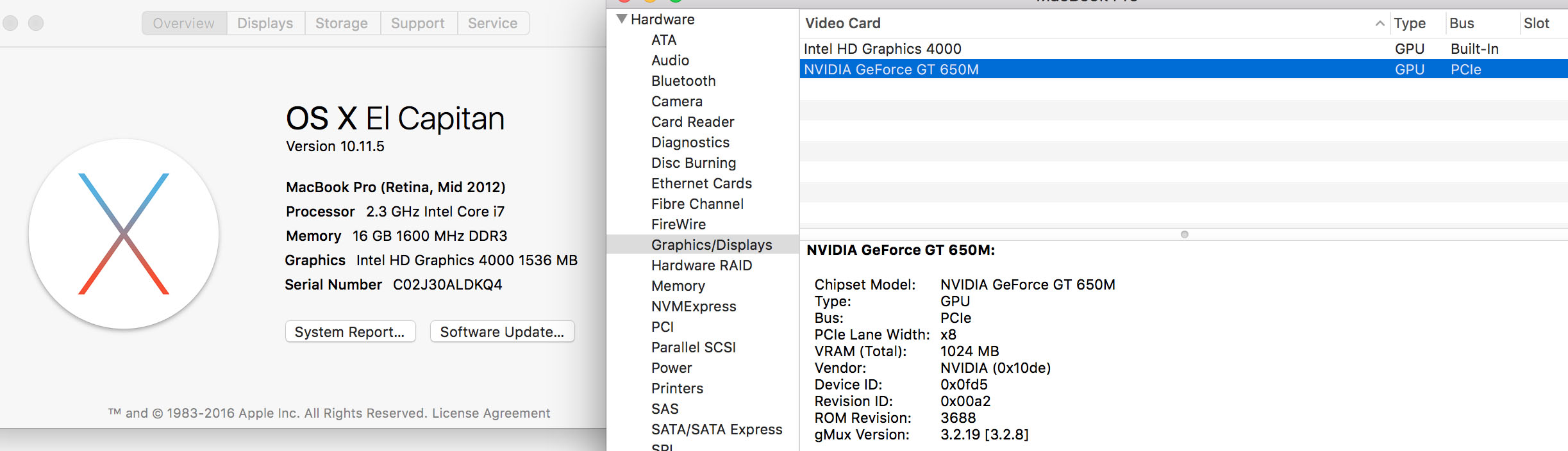The width and height of the screenshot is (1568, 451).
Task: Select Ethernet Cards in sidebar
Action: click(x=701, y=183)
